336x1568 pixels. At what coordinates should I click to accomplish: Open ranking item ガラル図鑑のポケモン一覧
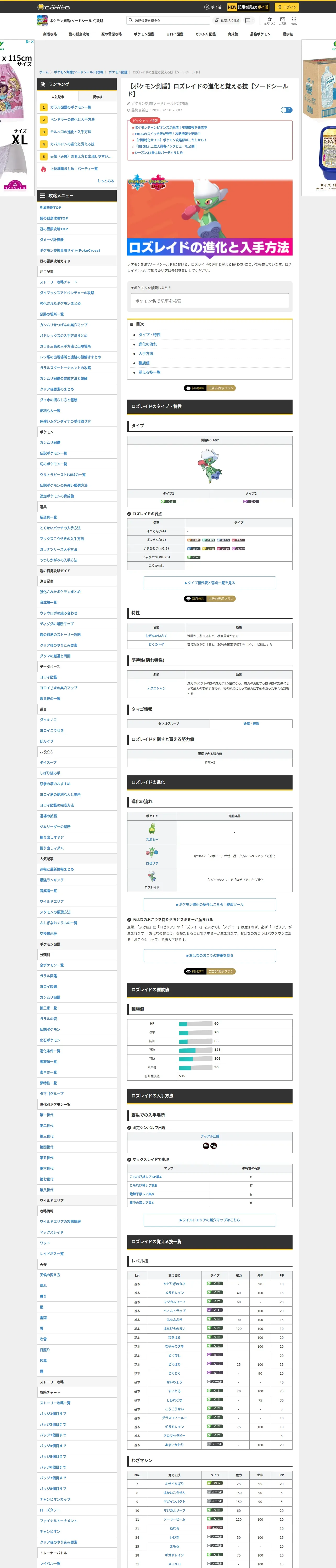pos(71,107)
